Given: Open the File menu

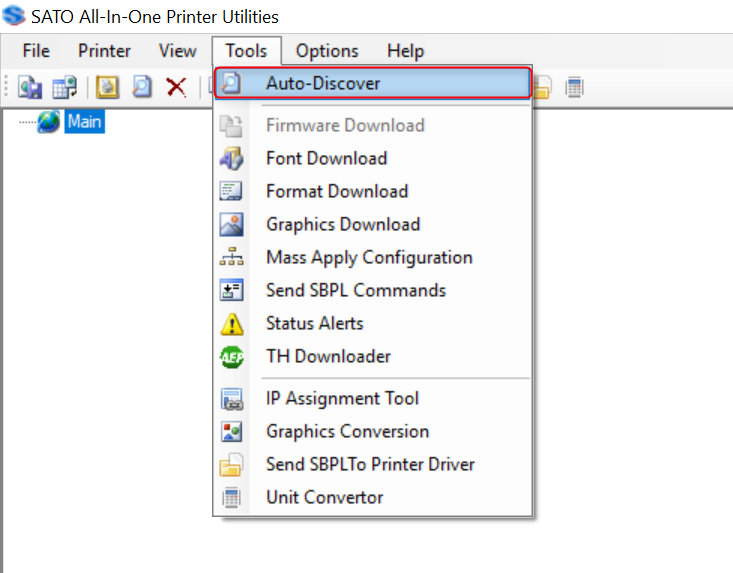Looking at the screenshot, I should point(36,51).
